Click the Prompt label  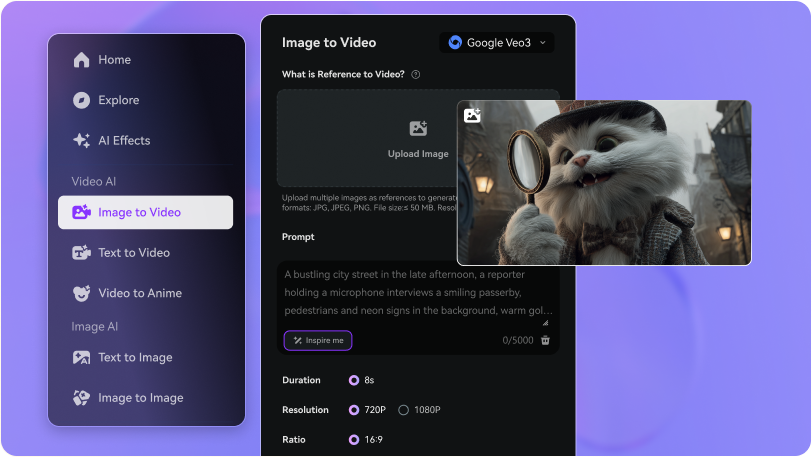pos(298,237)
